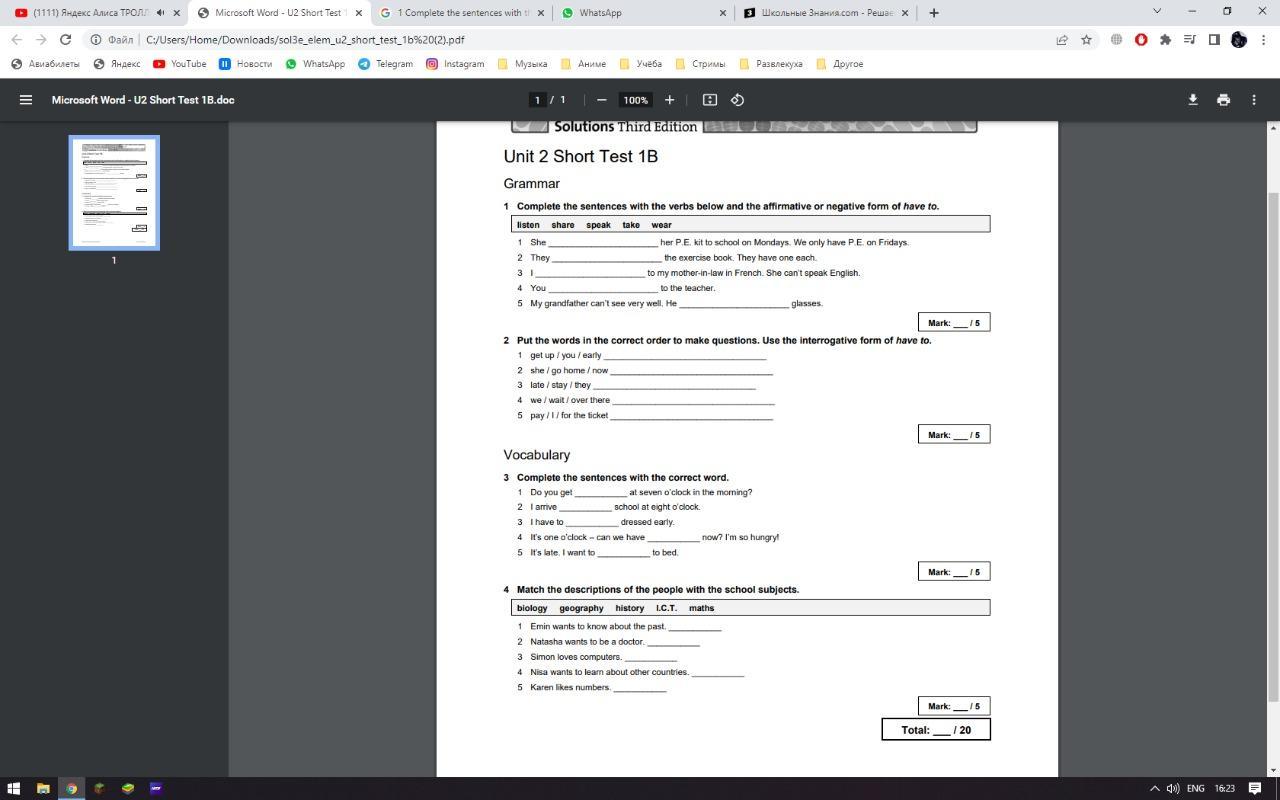Open the tab search dropdown arrow
This screenshot has height=800, width=1280.
tap(1157, 11)
